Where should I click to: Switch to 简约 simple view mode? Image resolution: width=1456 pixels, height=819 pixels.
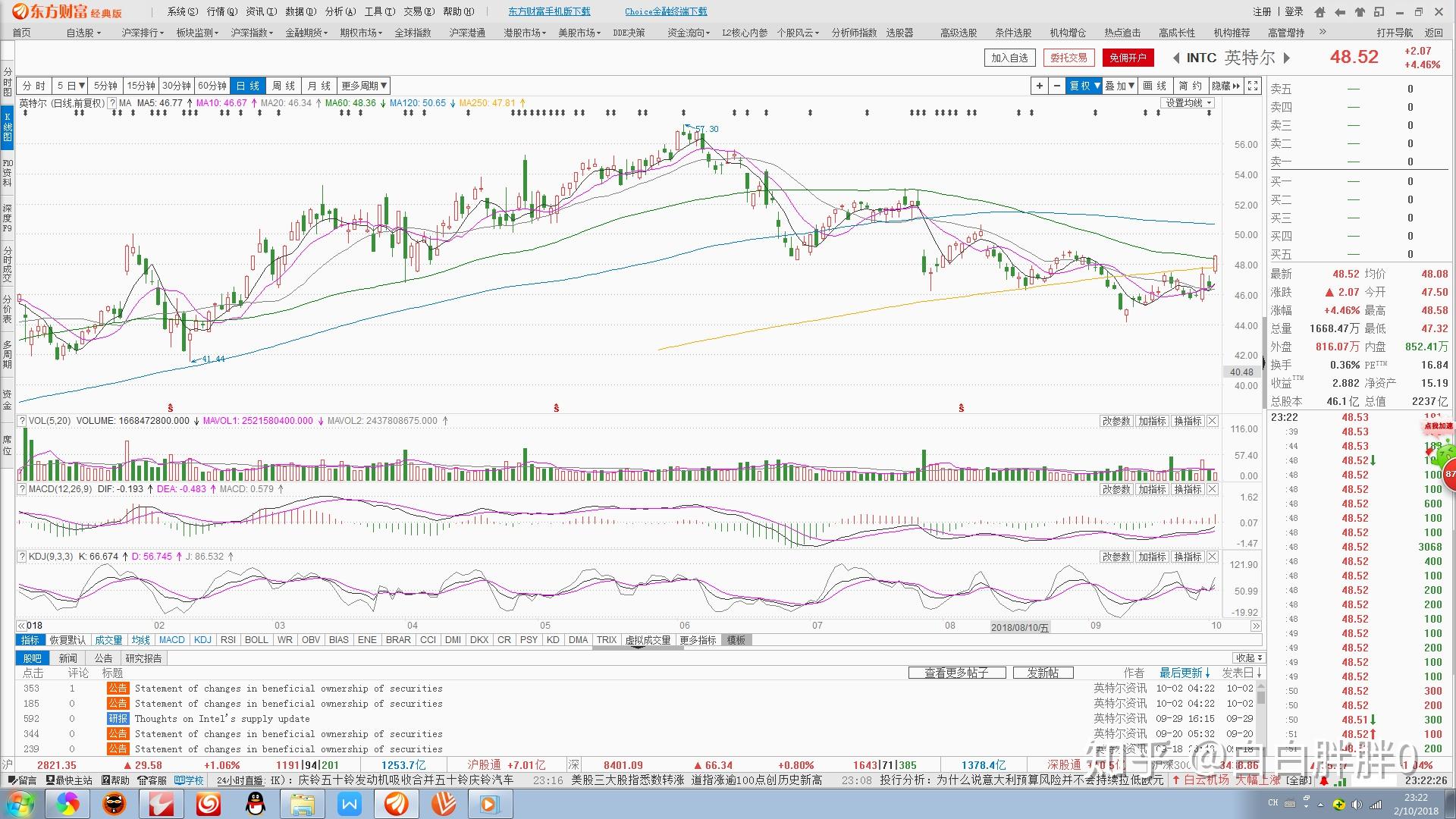(x=1190, y=86)
